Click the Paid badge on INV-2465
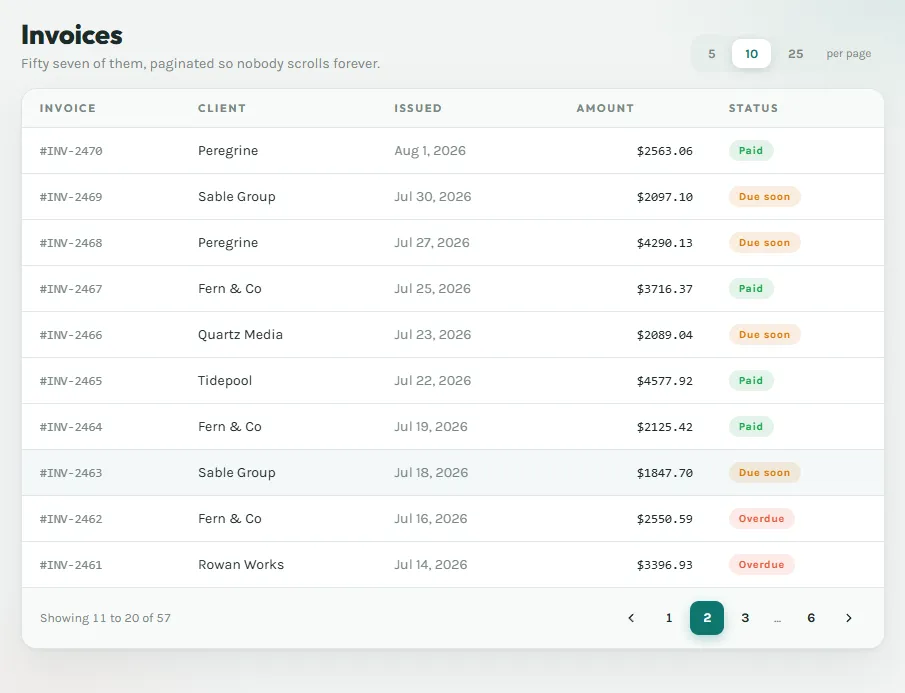The image size is (905, 693). (751, 380)
